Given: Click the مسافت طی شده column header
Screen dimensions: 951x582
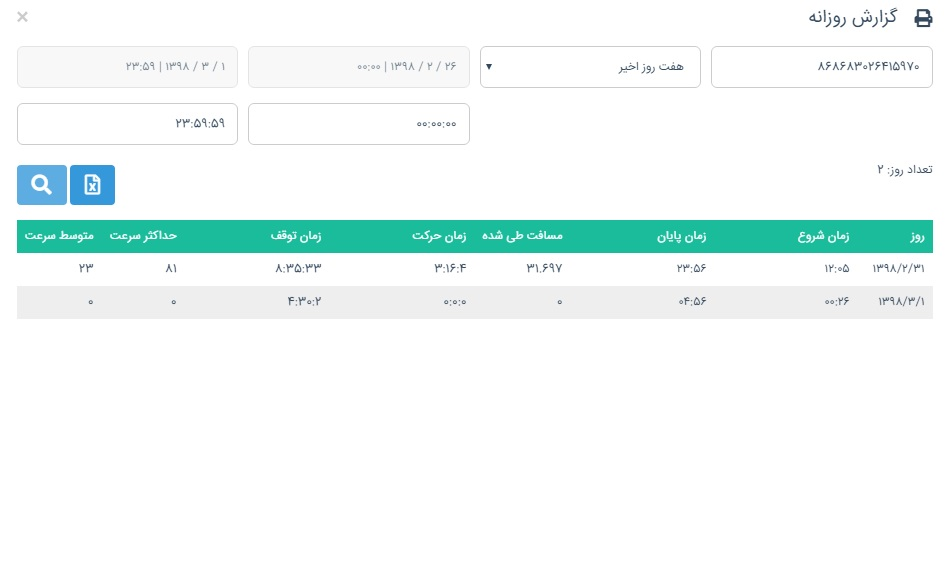Looking at the screenshot, I should [x=522, y=237].
